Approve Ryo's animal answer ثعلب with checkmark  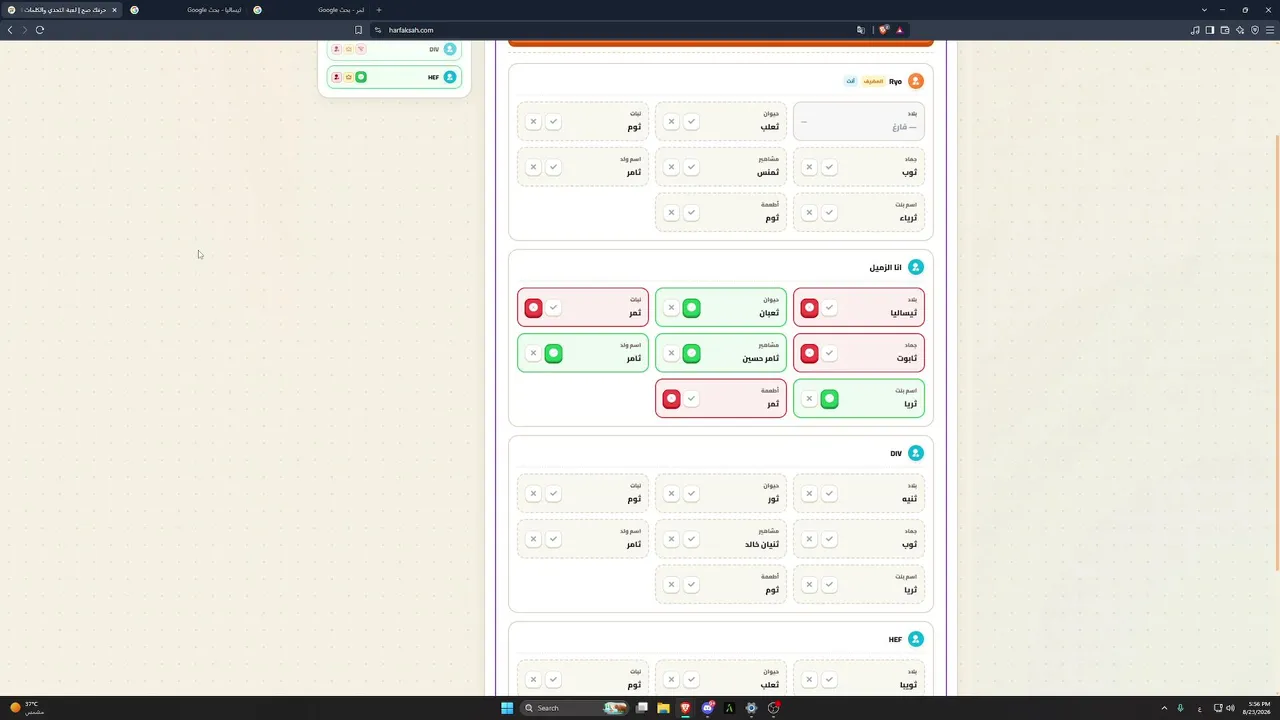pos(691,122)
